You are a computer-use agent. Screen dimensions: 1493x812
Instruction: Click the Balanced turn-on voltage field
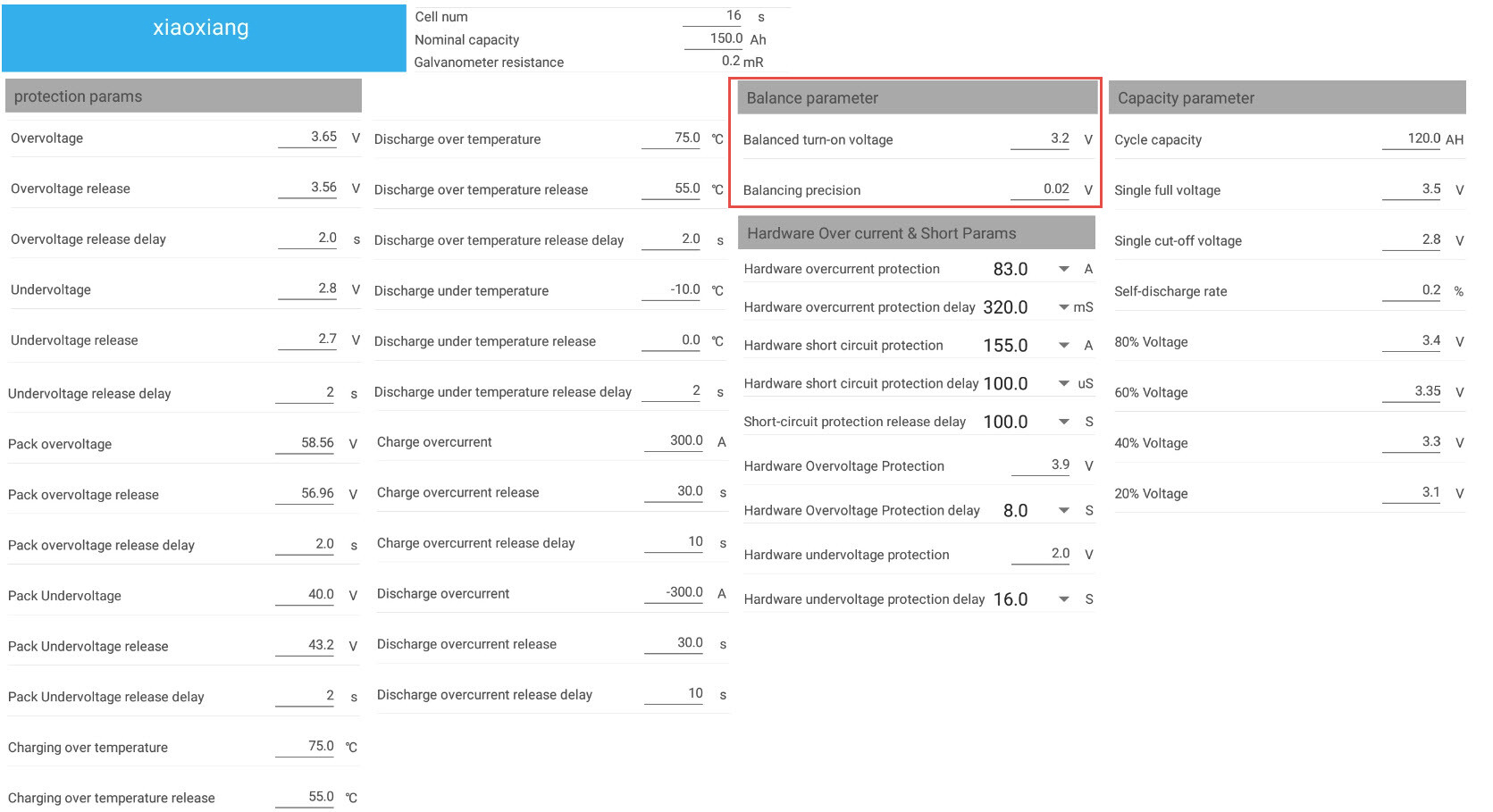[1040, 139]
